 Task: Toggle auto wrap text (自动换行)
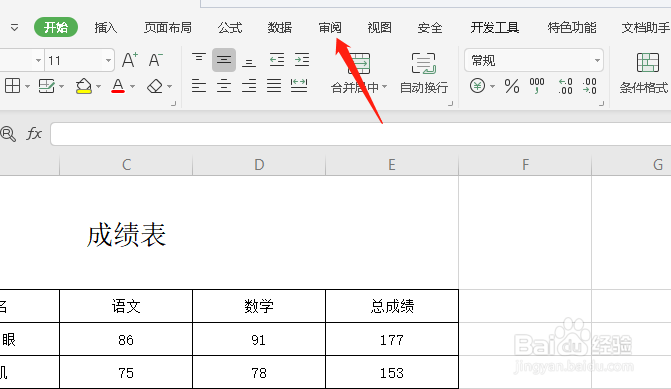click(x=424, y=73)
